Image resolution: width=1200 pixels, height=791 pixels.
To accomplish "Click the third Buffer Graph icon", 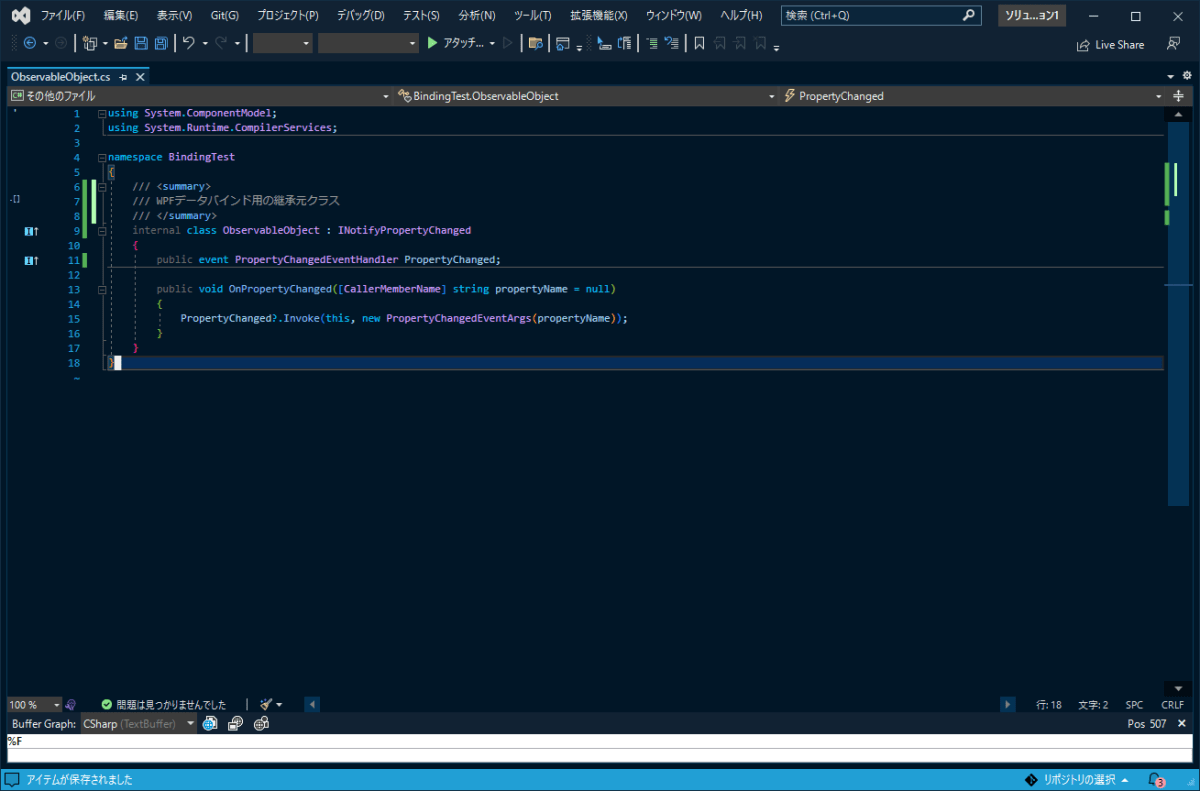I will coord(261,723).
